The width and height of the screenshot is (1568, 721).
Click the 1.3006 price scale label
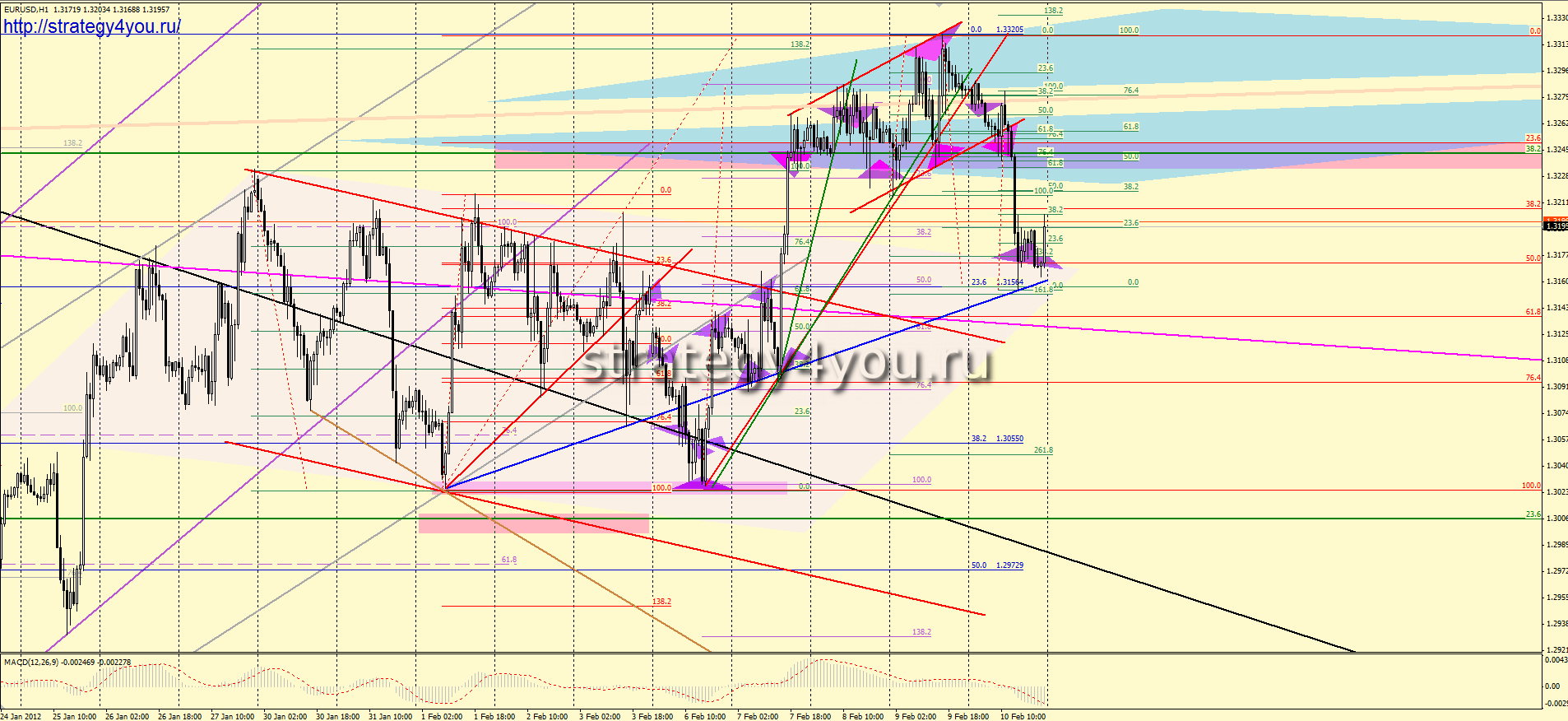(x=1555, y=519)
